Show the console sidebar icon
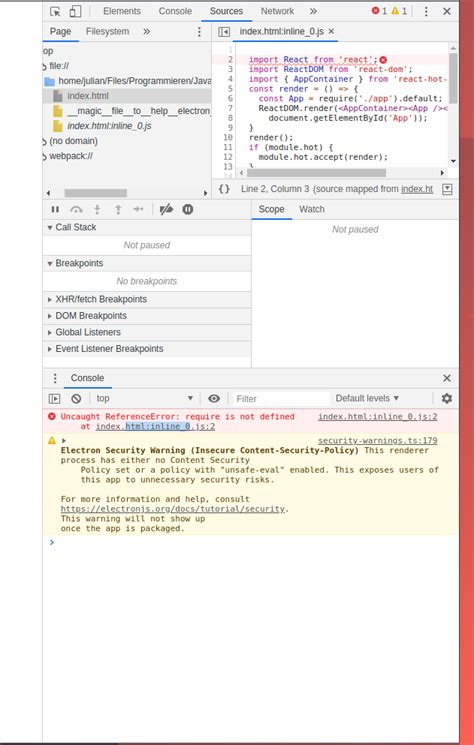 point(55,399)
